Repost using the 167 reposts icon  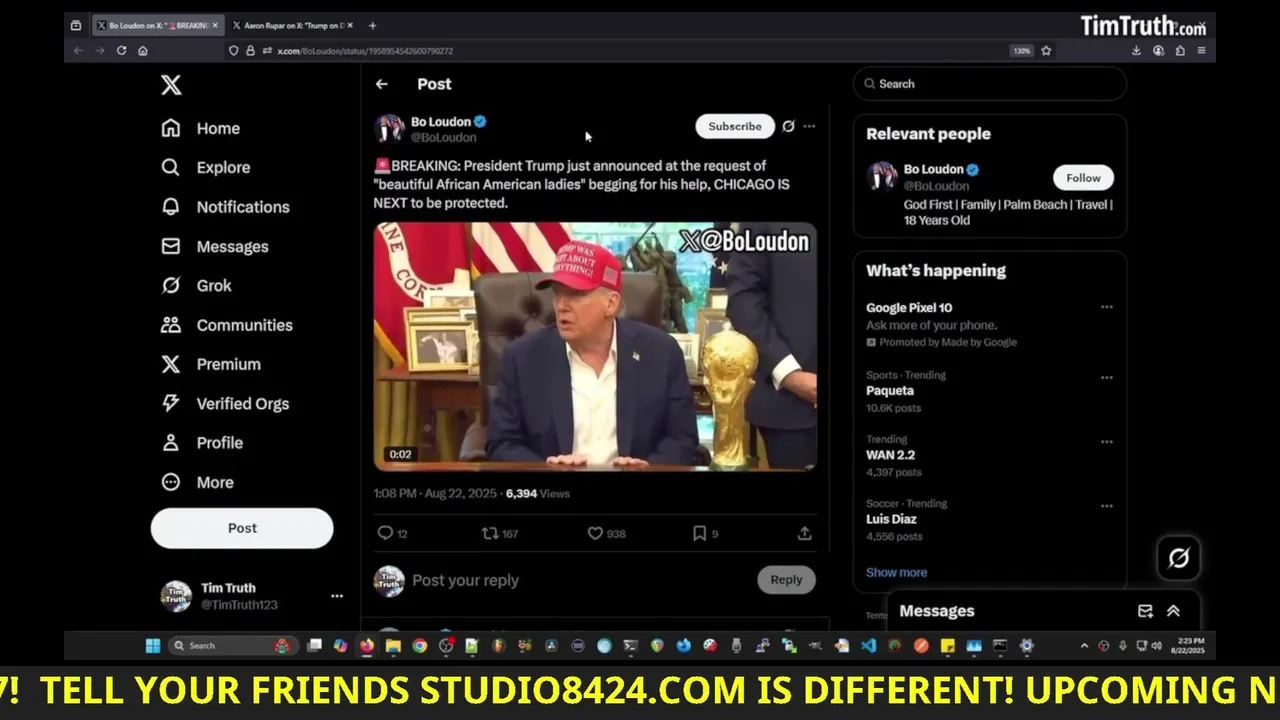pos(500,534)
